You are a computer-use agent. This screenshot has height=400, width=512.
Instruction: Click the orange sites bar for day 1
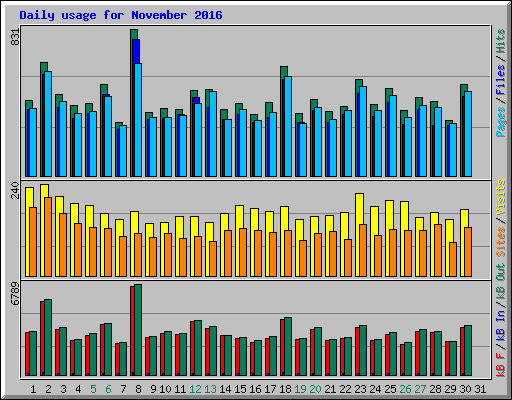[x=33, y=242]
